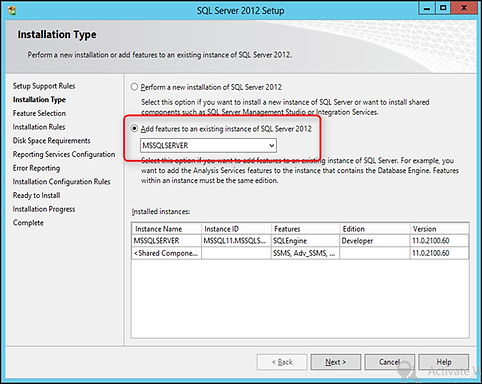Select Add features to existing instance option
The height and width of the screenshot is (384, 482).
134,129
